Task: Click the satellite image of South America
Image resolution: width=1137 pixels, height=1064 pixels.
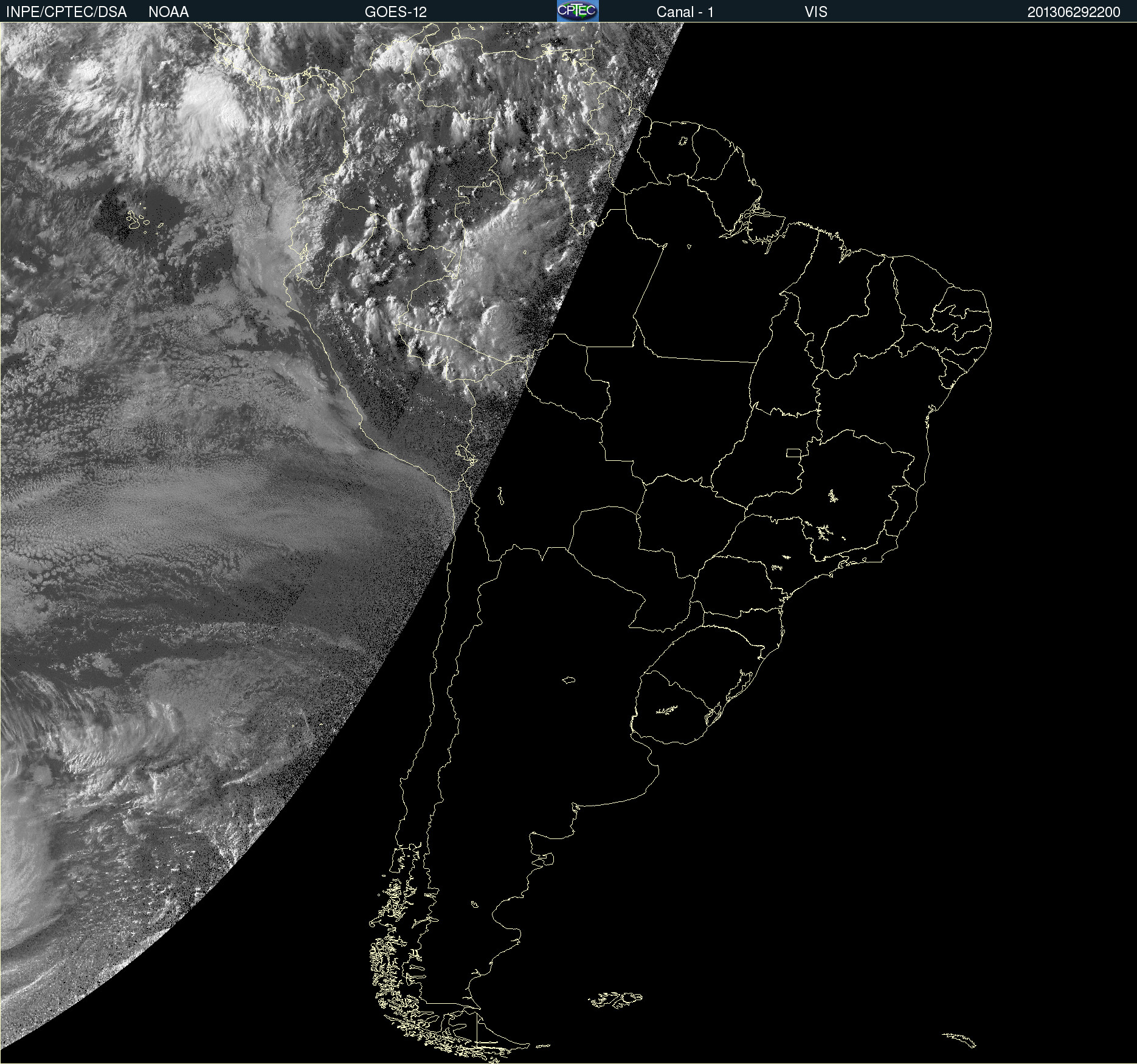Action: [568, 543]
